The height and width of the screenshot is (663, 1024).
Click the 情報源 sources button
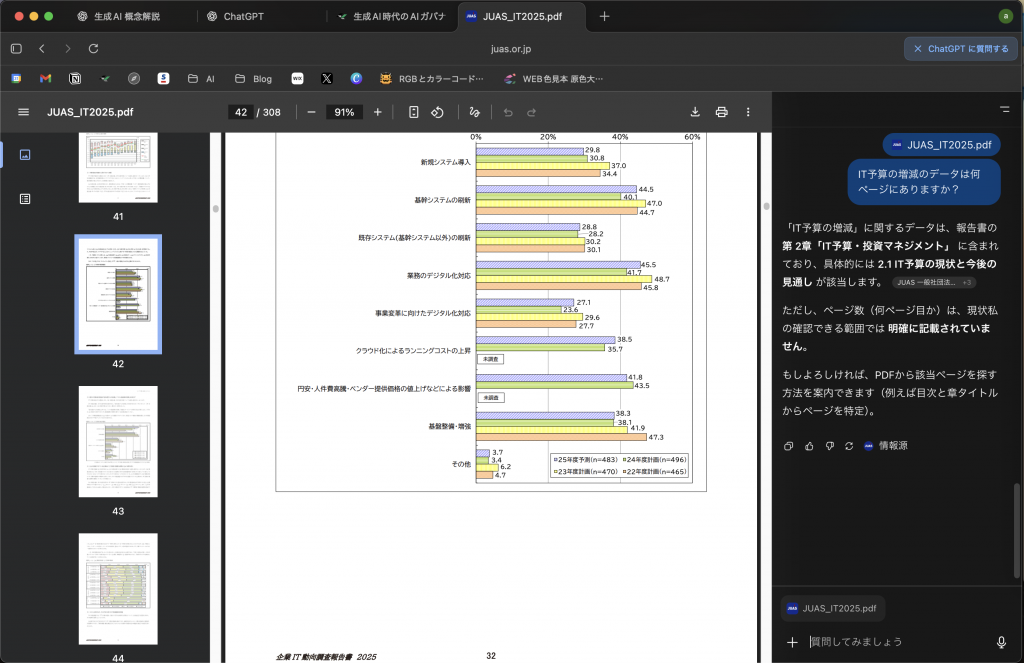click(886, 446)
